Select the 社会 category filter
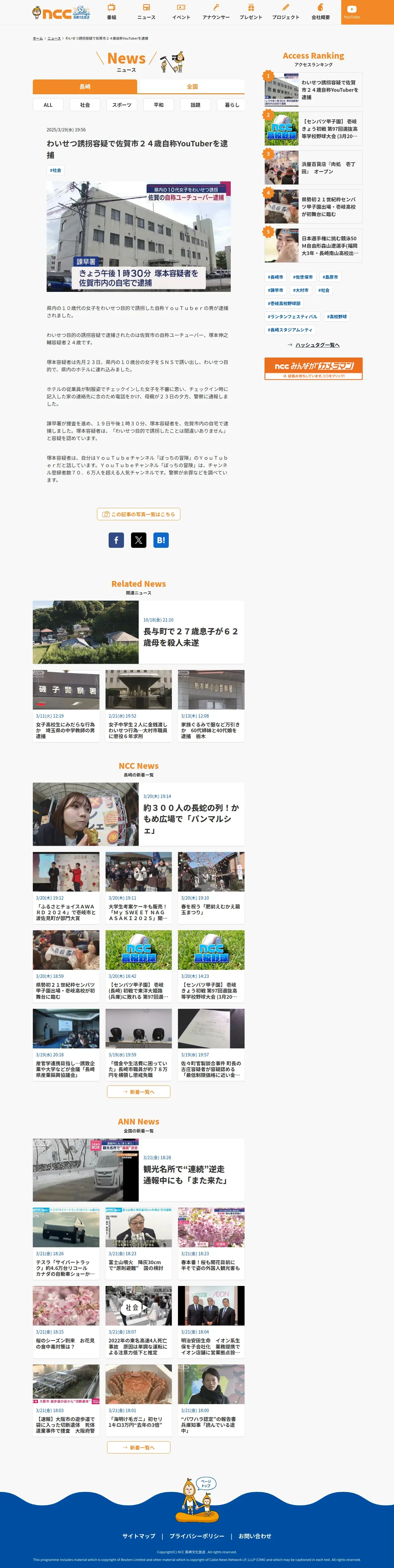The width and height of the screenshot is (394, 1568). click(x=85, y=105)
